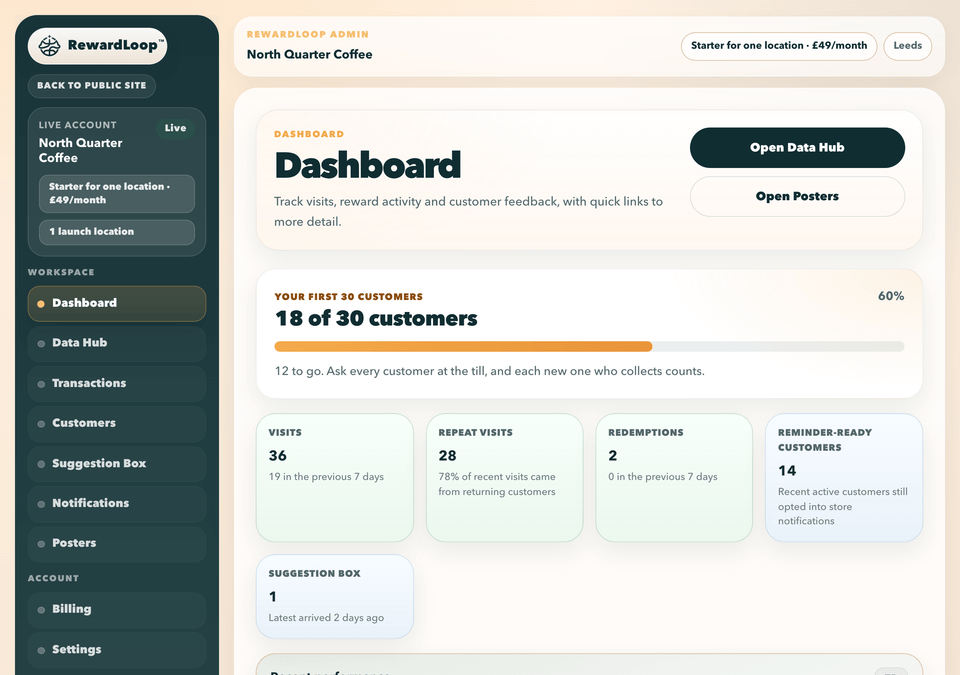
Task: Open the Suggestion Box stat card
Action: [335, 597]
